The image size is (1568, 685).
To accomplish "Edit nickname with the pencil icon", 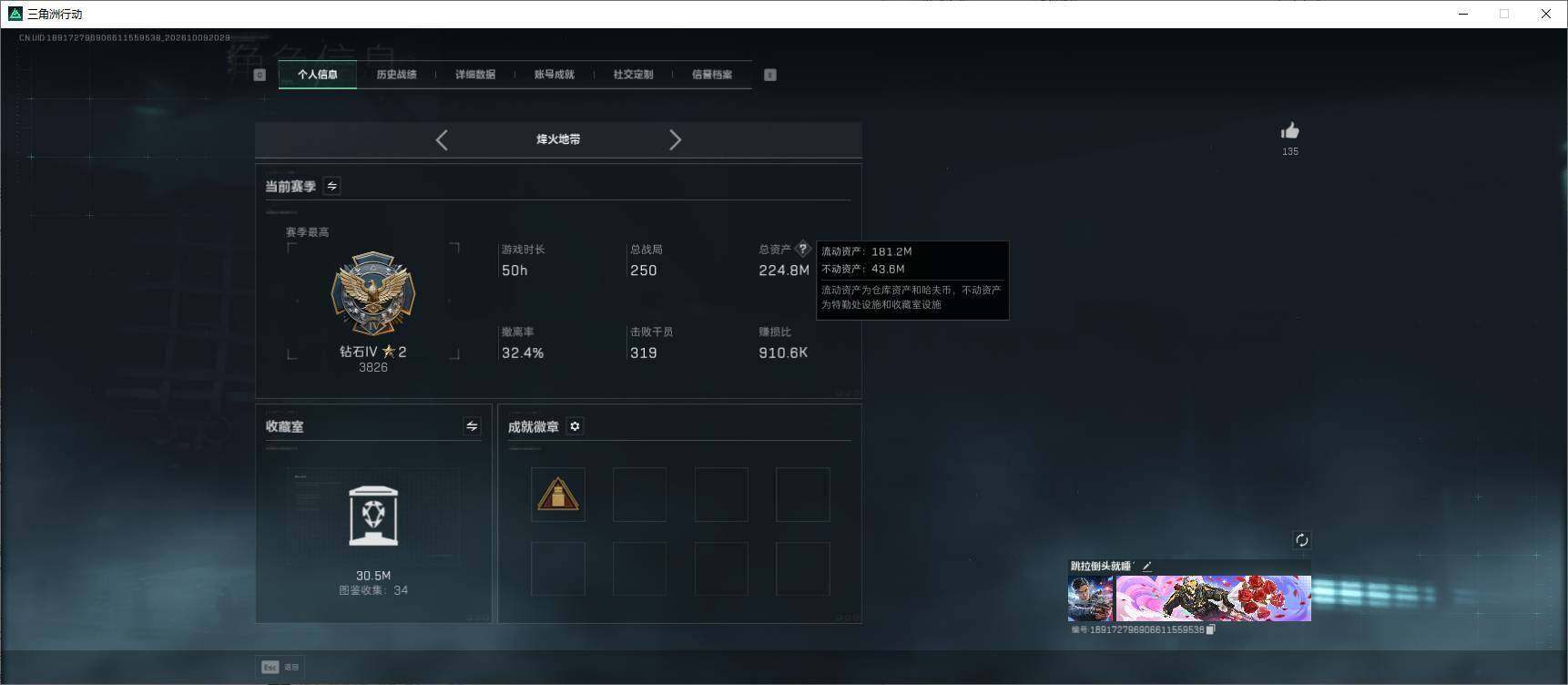I will (x=1147, y=566).
